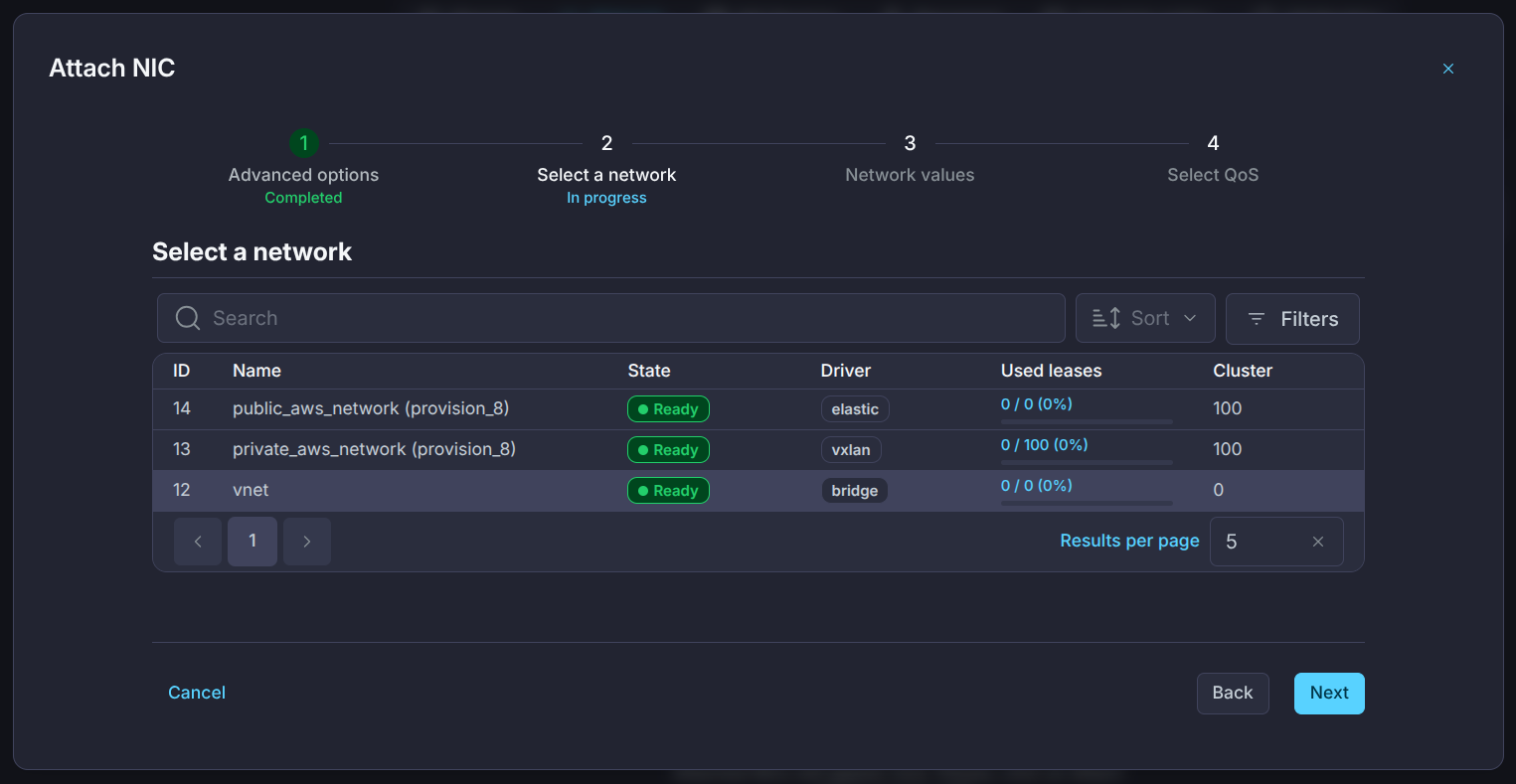Clear the results per page value
The height and width of the screenshot is (784, 1516).
tap(1318, 542)
